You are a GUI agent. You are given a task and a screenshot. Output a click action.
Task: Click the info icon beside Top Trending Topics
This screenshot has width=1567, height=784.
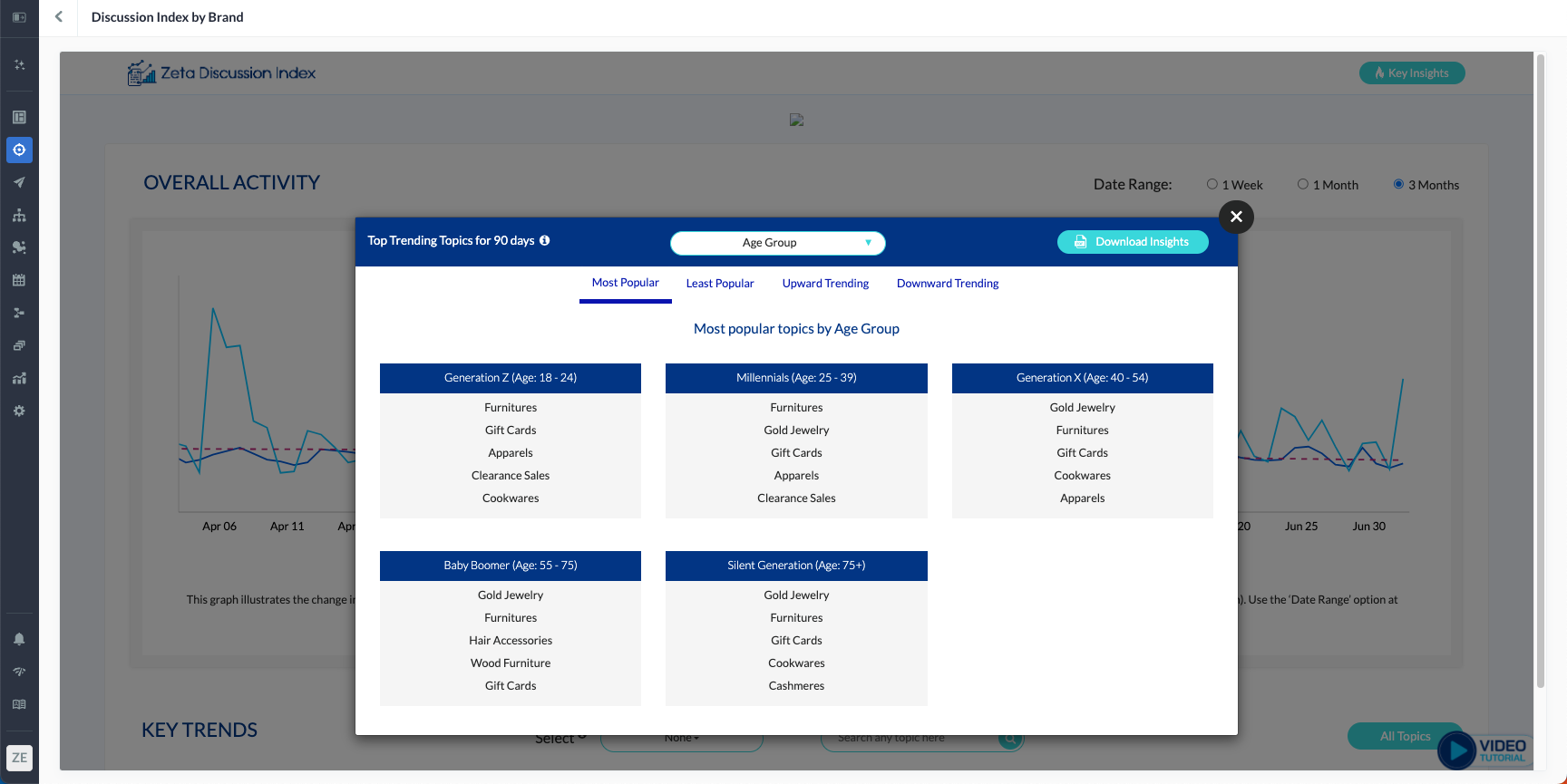tap(545, 240)
